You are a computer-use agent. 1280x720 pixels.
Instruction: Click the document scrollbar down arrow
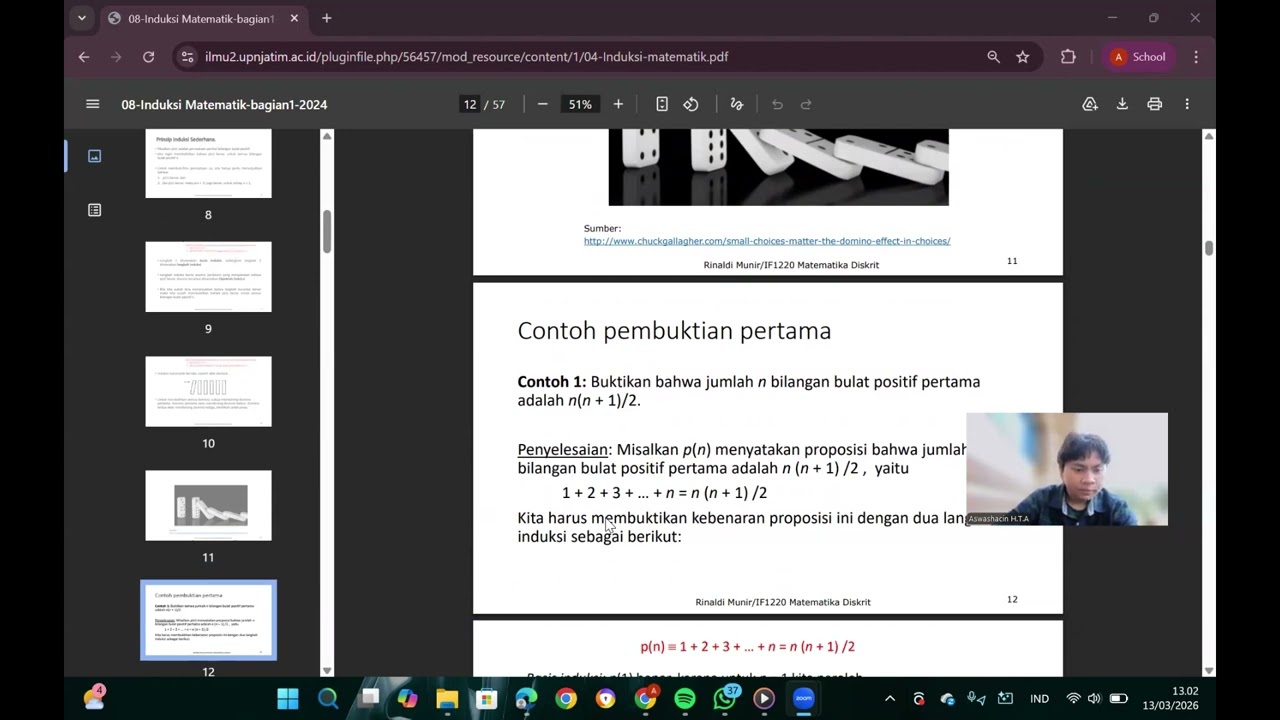click(1209, 670)
